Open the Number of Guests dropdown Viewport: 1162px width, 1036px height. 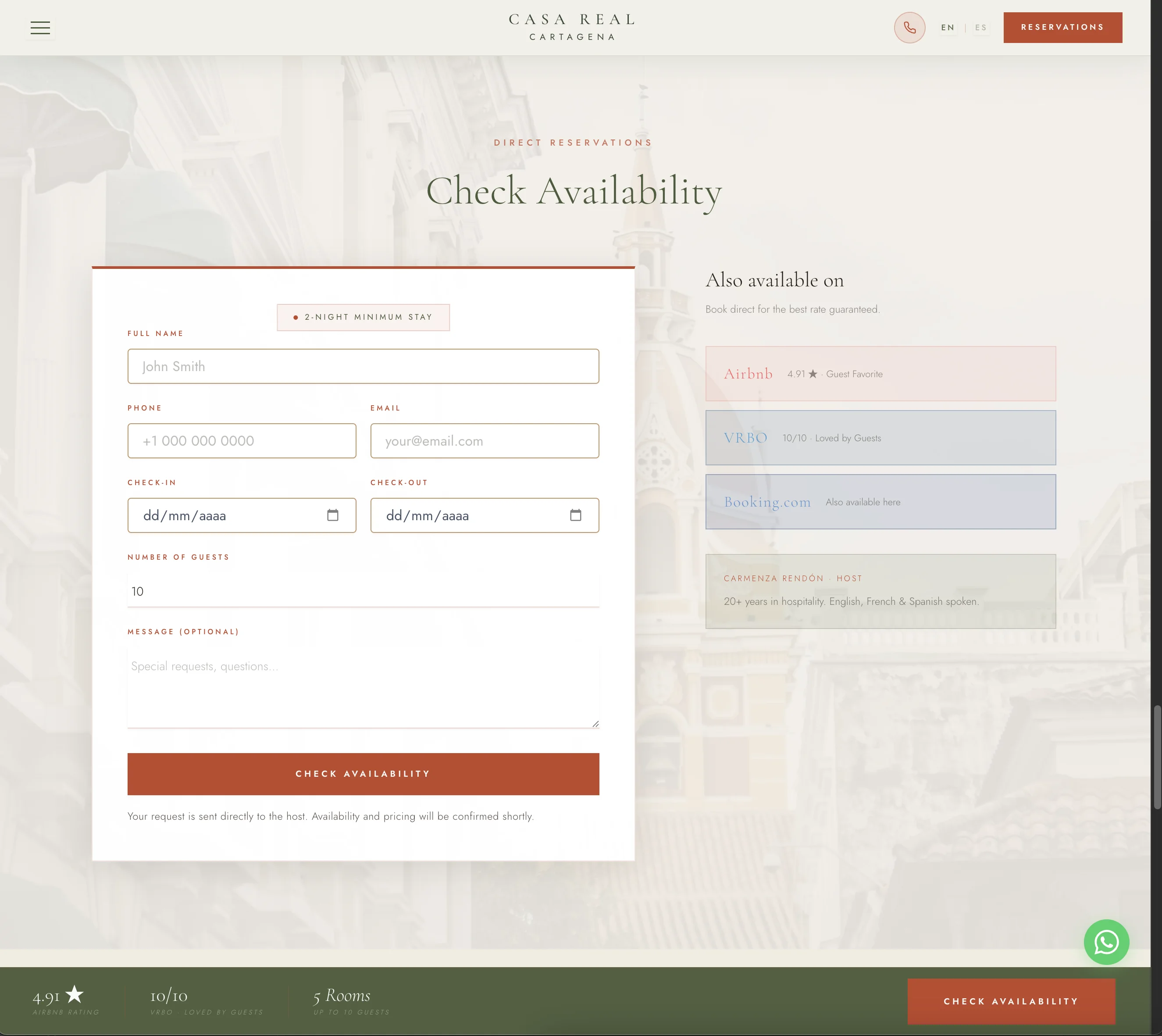[x=363, y=591]
